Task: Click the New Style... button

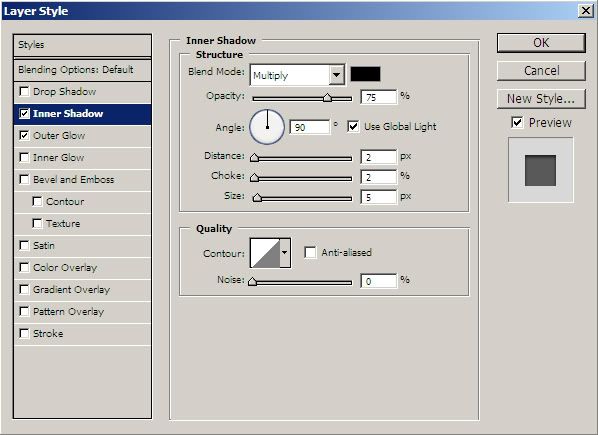Action: (x=541, y=99)
